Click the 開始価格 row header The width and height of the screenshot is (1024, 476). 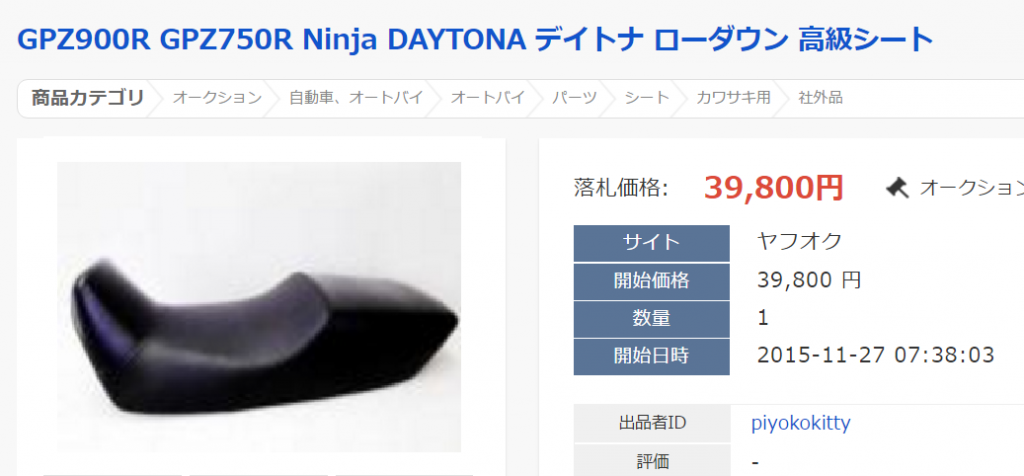[x=651, y=281]
